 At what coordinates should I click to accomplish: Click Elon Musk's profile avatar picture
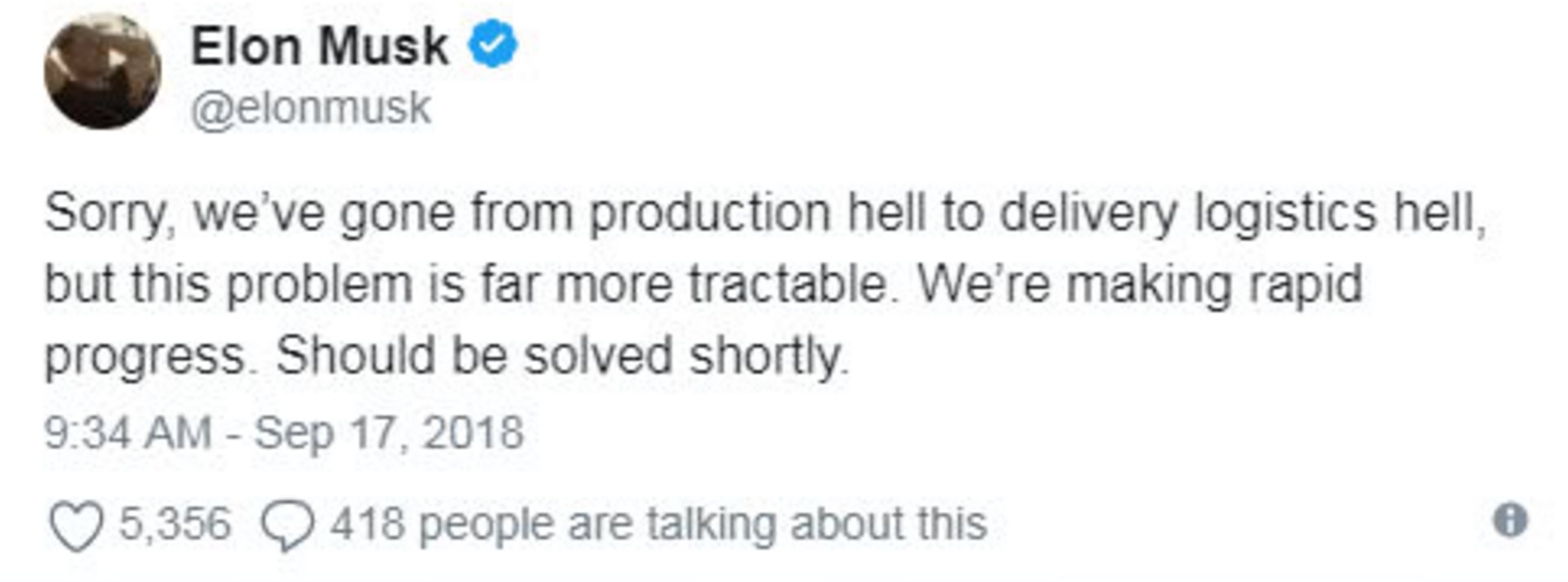coord(103,71)
